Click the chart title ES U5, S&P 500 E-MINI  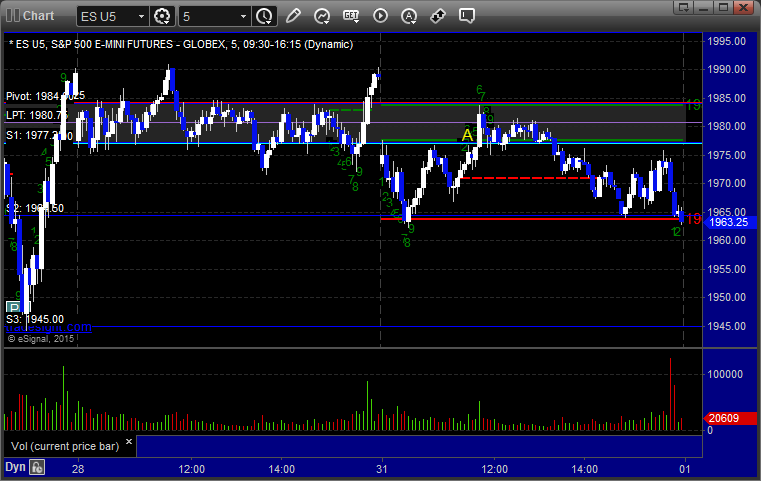pyautogui.click(x=181, y=44)
